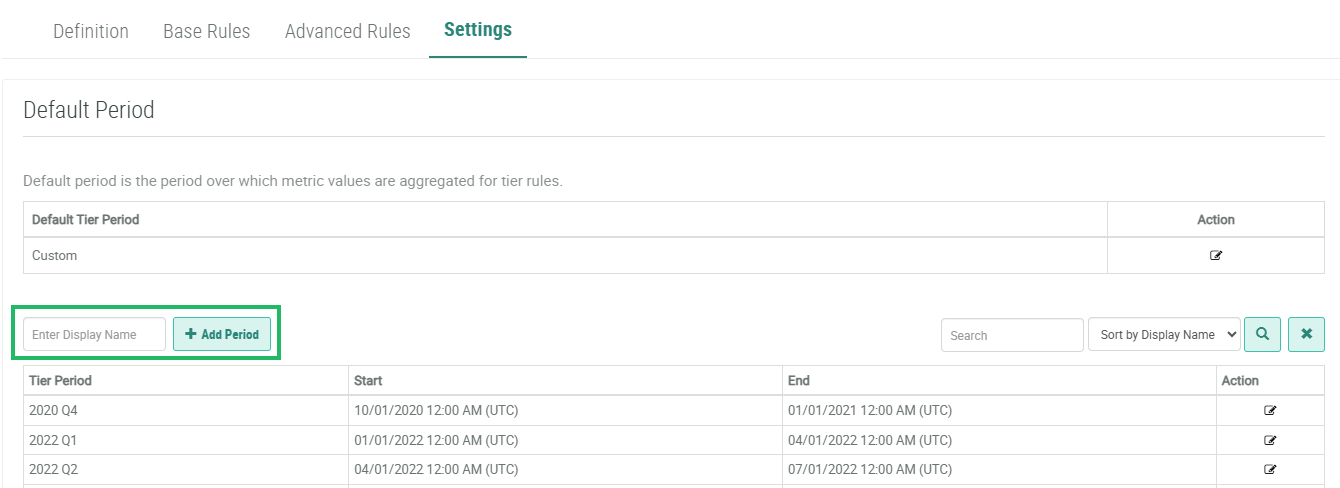Click the magnifier search icon button

(x=1262, y=335)
